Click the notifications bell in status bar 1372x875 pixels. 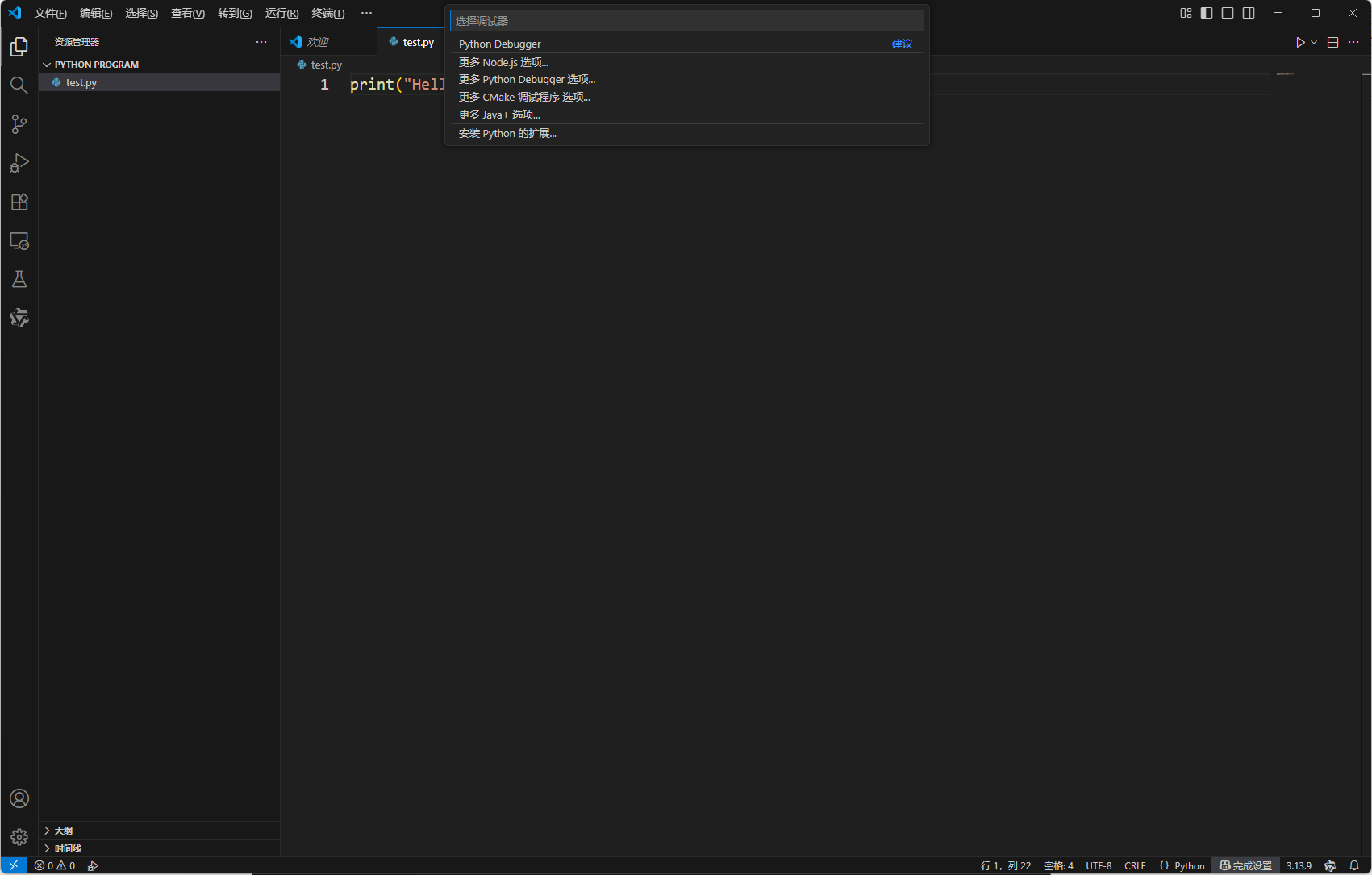(1354, 865)
